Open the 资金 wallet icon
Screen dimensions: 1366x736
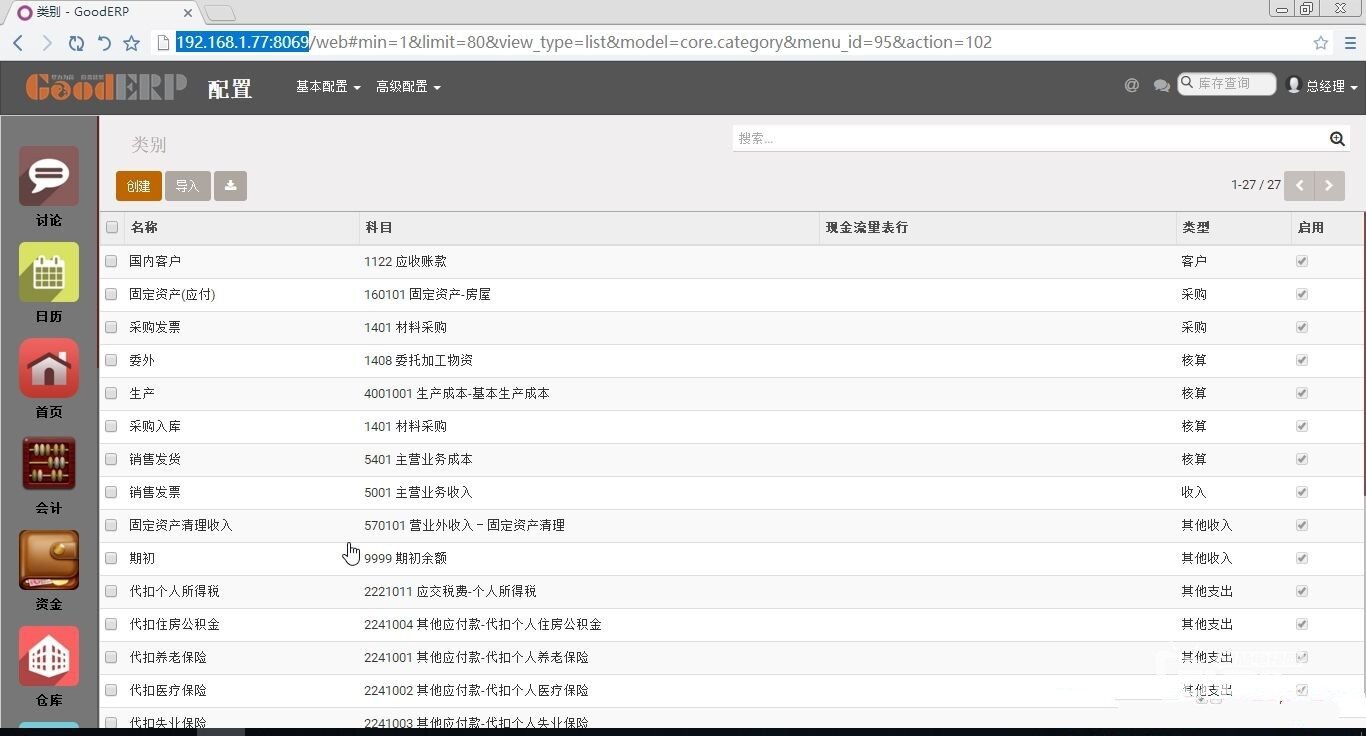pyautogui.click(x=48, y=560)
